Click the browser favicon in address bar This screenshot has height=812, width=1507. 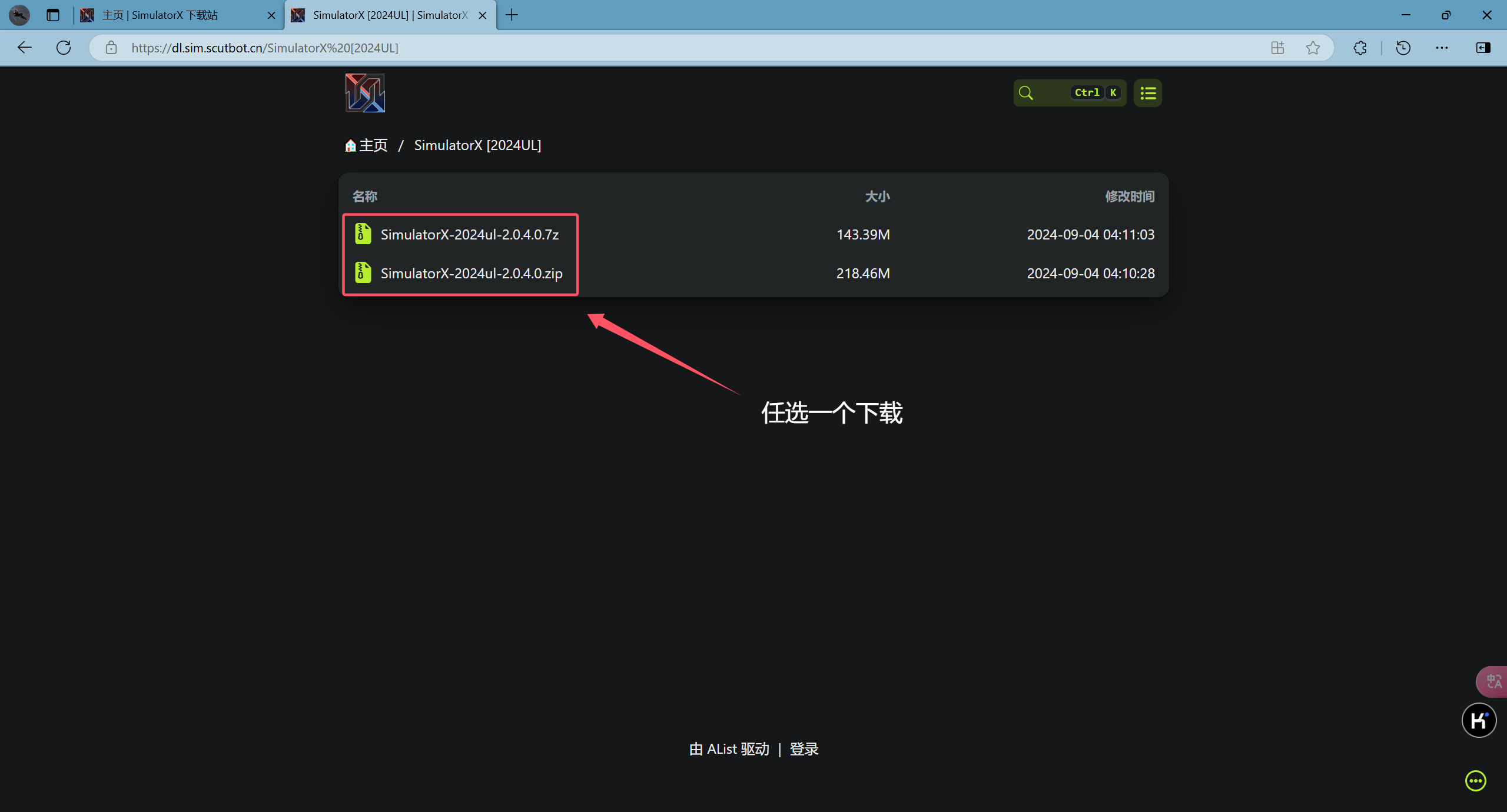coord(111,48)
